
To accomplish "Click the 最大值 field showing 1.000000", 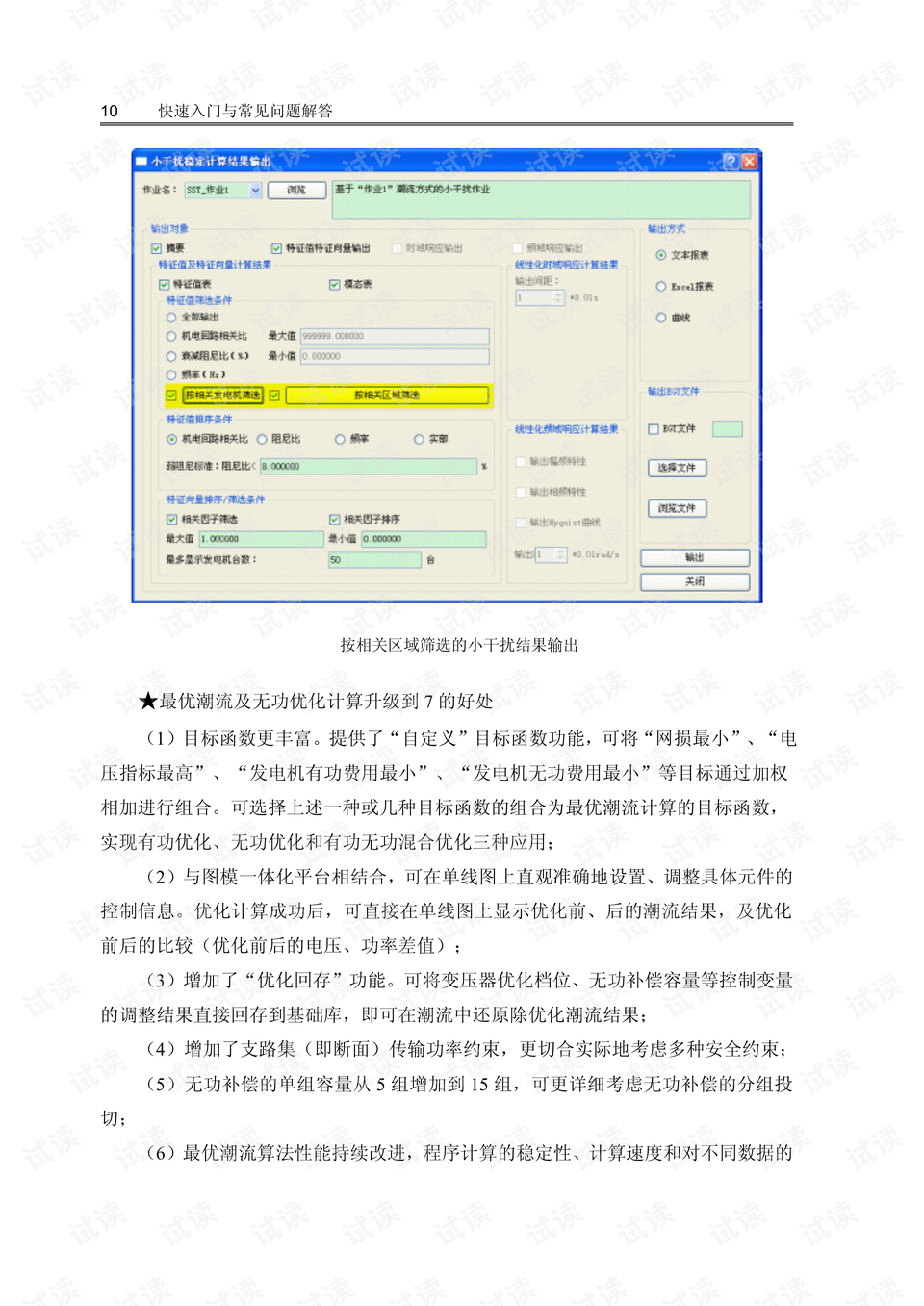I will [261, 539].
